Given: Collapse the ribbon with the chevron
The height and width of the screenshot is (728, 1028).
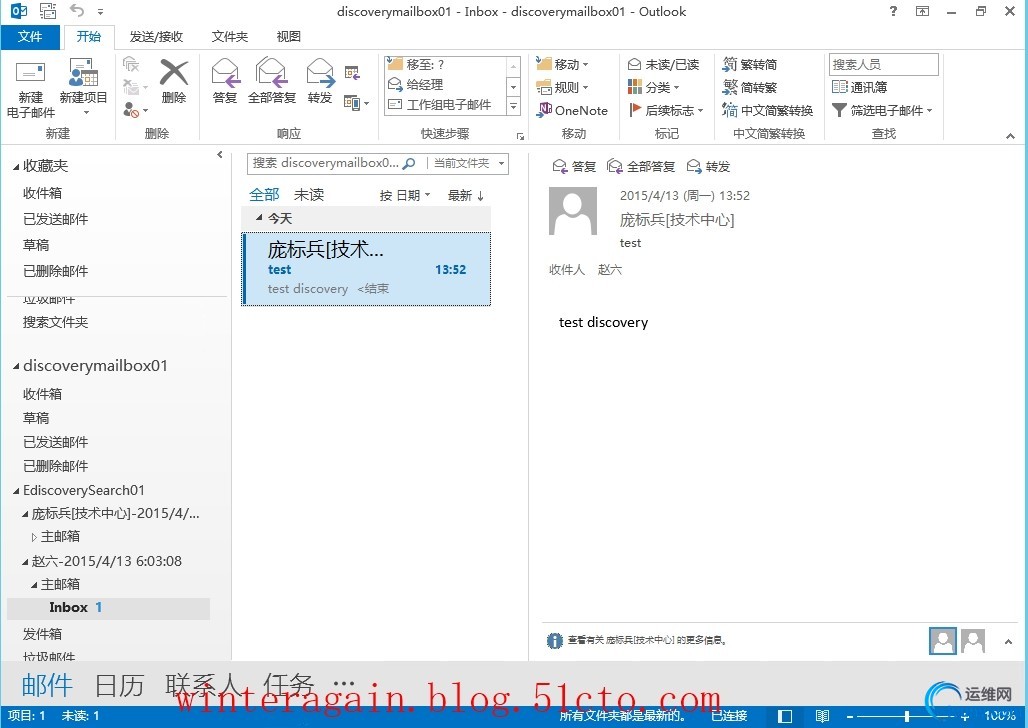Looking at the screenshot, I should (1010, 136).
